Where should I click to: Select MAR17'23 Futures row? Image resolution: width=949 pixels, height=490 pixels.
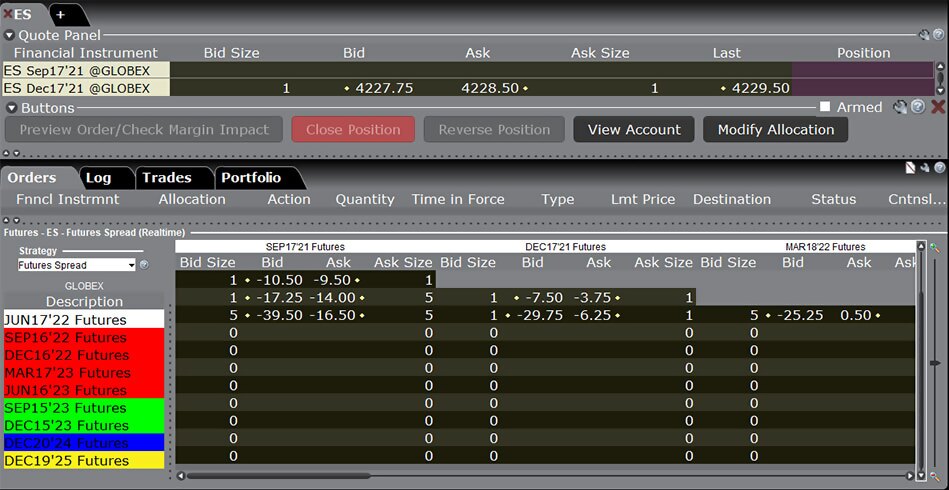[84, 372]
